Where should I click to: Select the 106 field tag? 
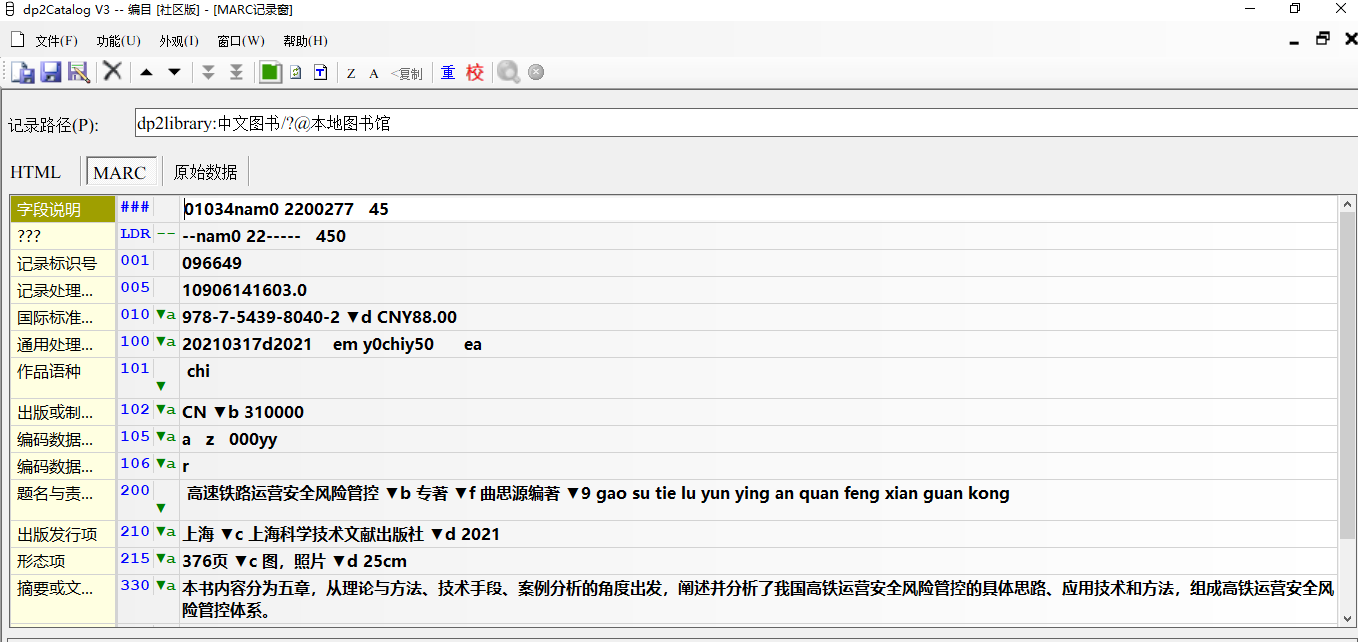tap(134, 463)
